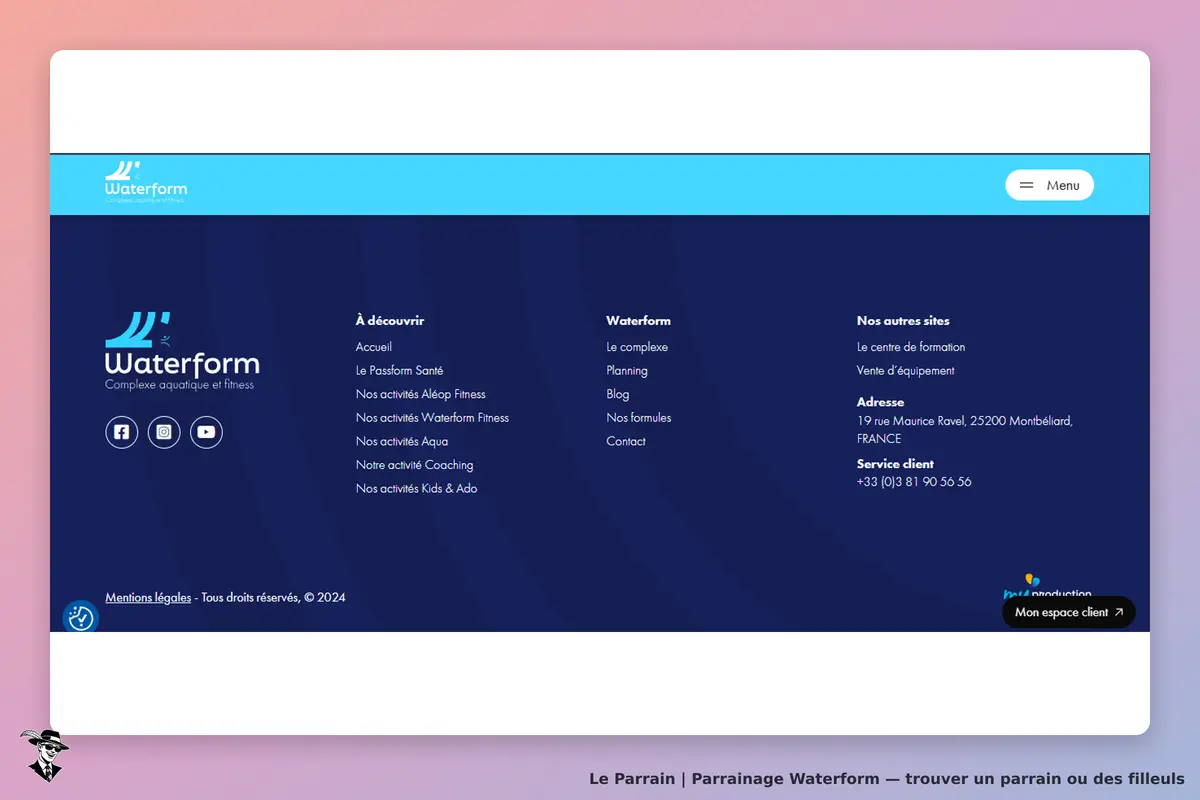Click the Waterform column heading
Image resolution: width=1200 pixels, height=800 pixels.
(x=638, y=321)
